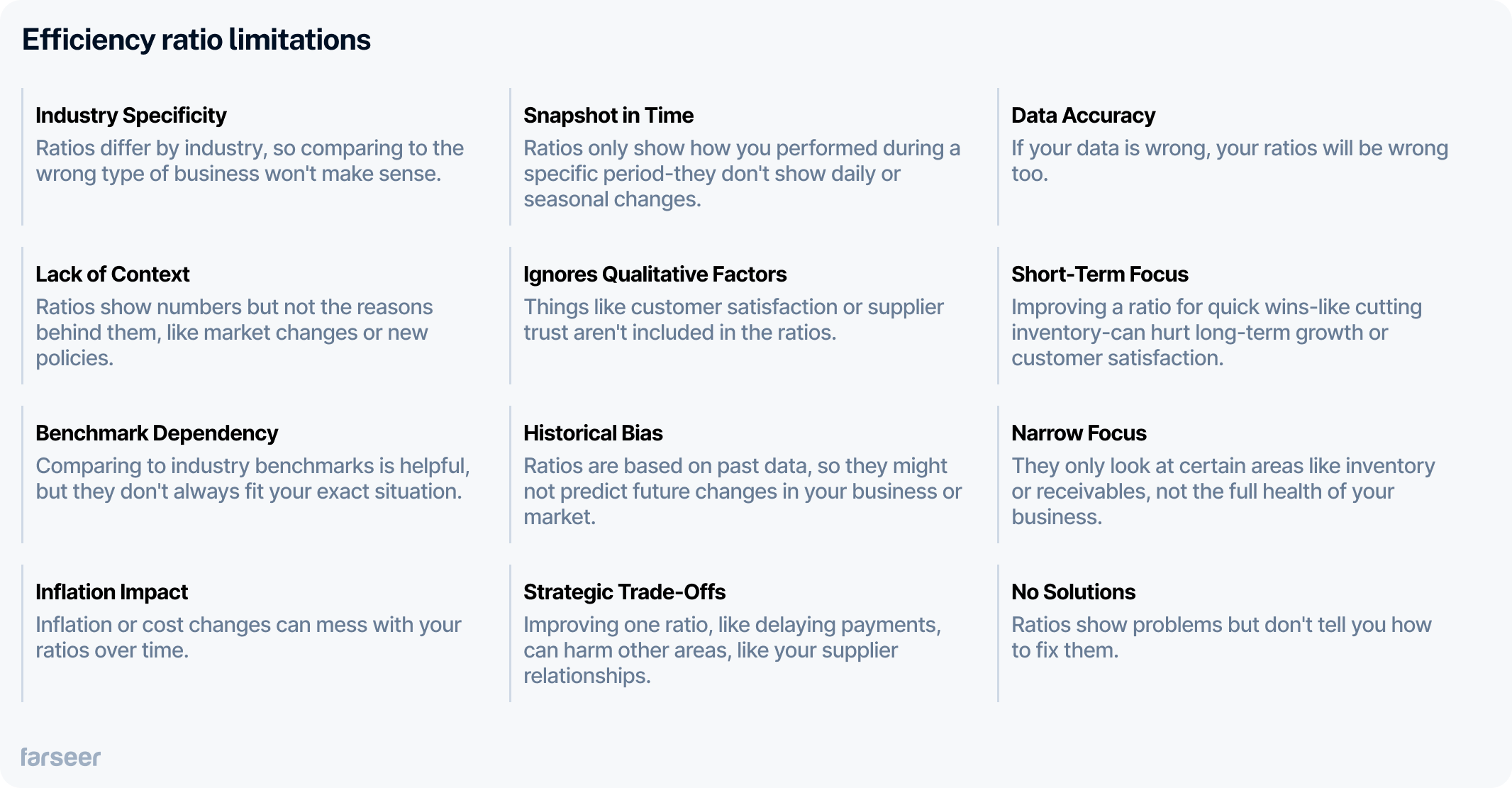1512x788 pixels.
Task: Click the description under Industry Specificity
Action: coord(250,161)
